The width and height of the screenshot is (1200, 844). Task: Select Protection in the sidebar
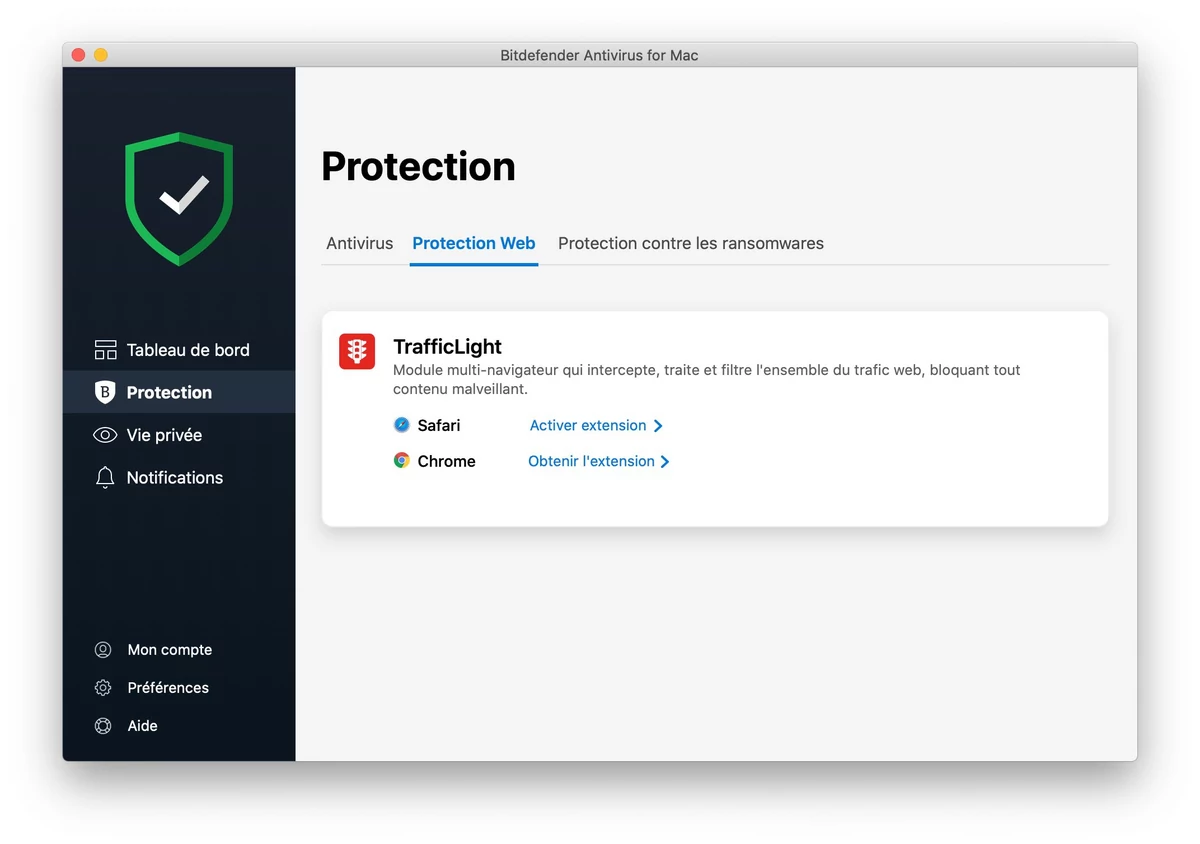click(x=179, y=392)
